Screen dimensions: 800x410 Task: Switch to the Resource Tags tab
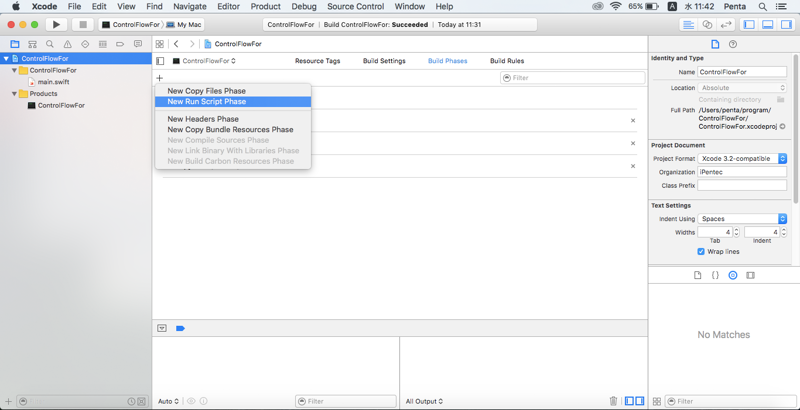coord(317,61)
